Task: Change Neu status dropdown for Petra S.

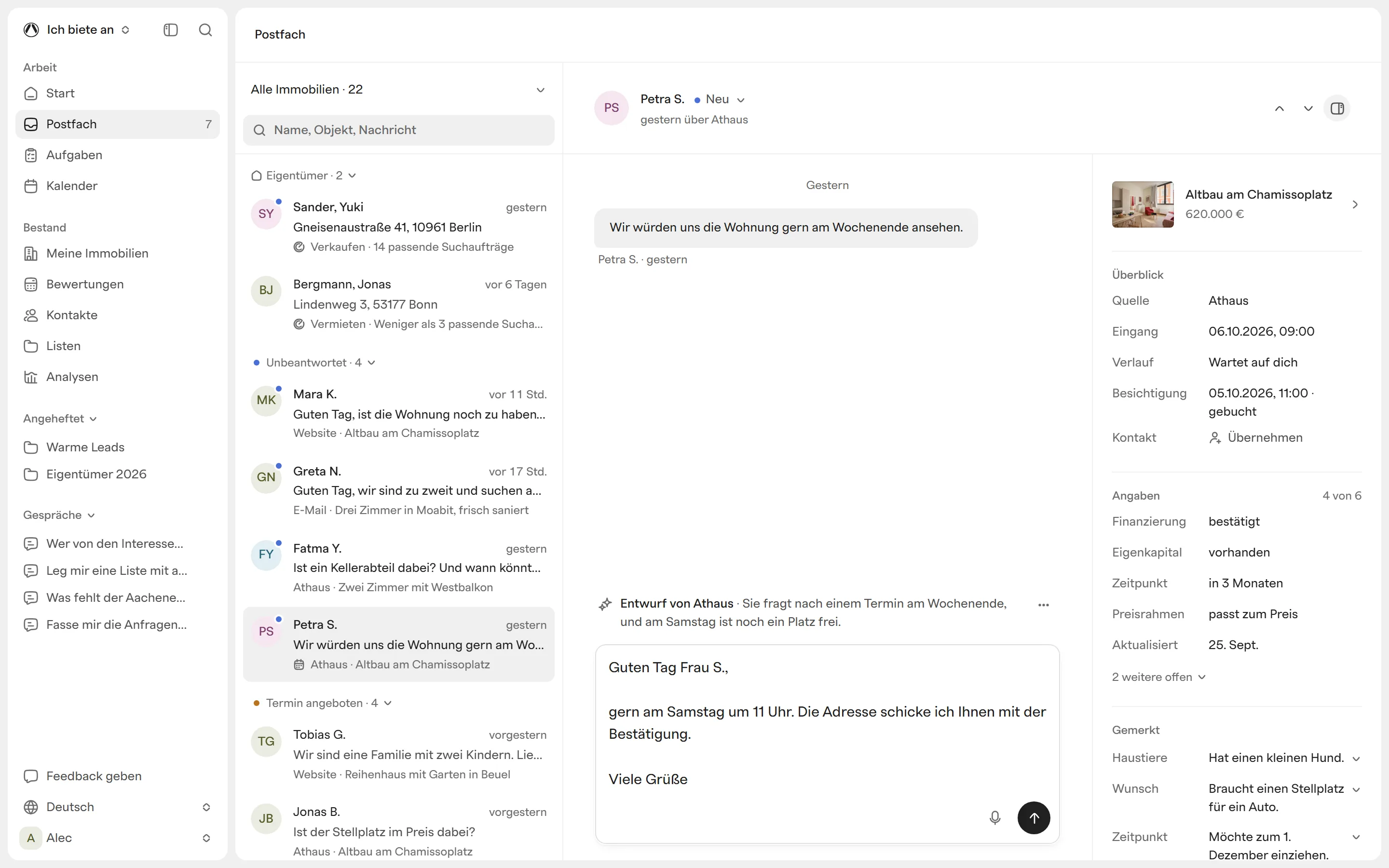Action: coord(720,99)
